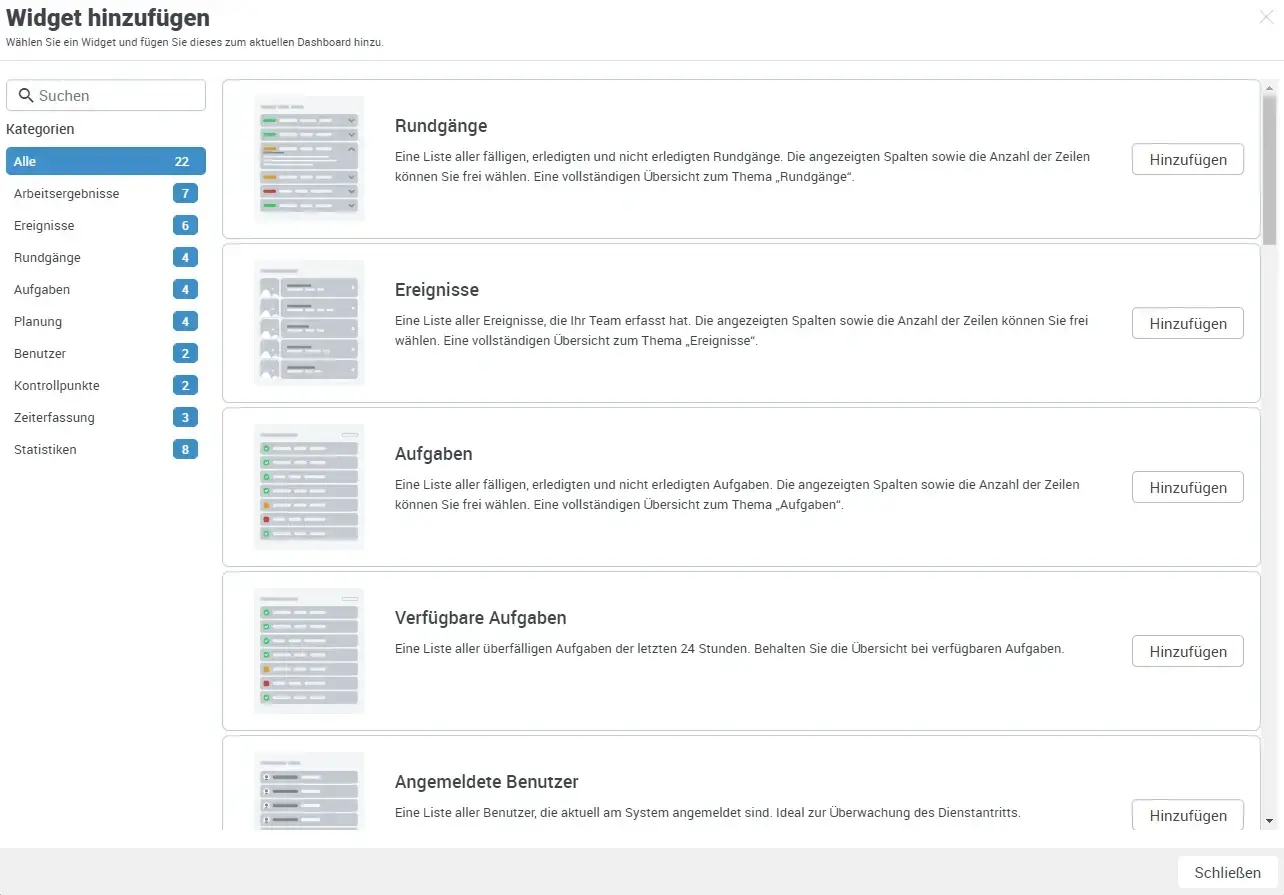This screenshot has height=895, width=1284.
Task: Select the "Planung" category
Action: (105, 321)
